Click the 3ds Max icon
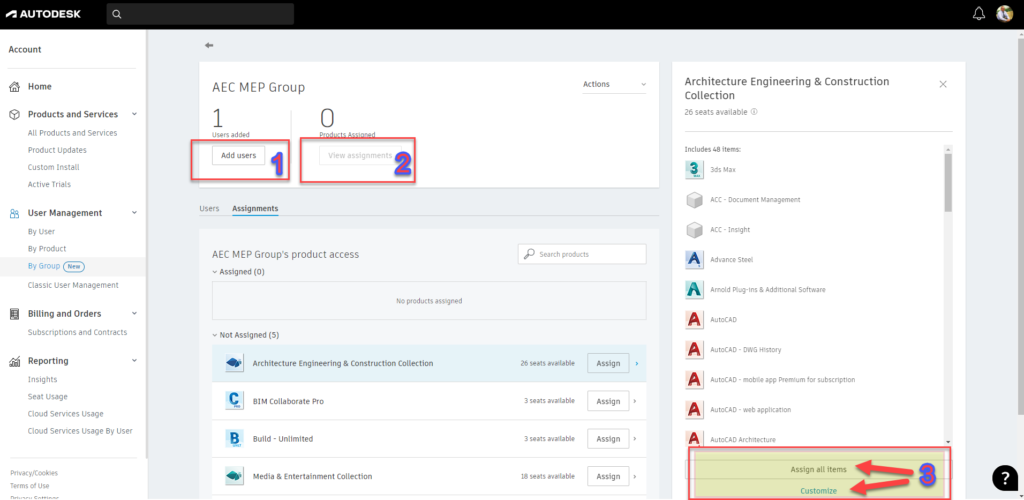This screenshot has height=500, width=1024. [694, 170]
